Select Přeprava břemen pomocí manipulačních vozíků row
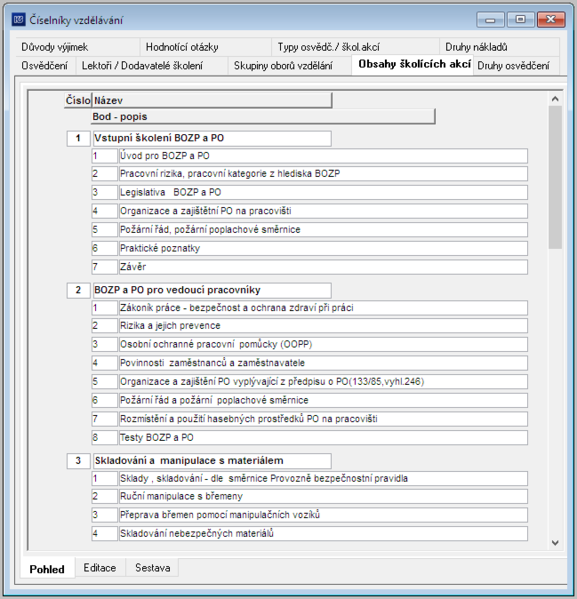Image resolution: width=577 pixels, height=599 pixels. (x=323, y=515)
